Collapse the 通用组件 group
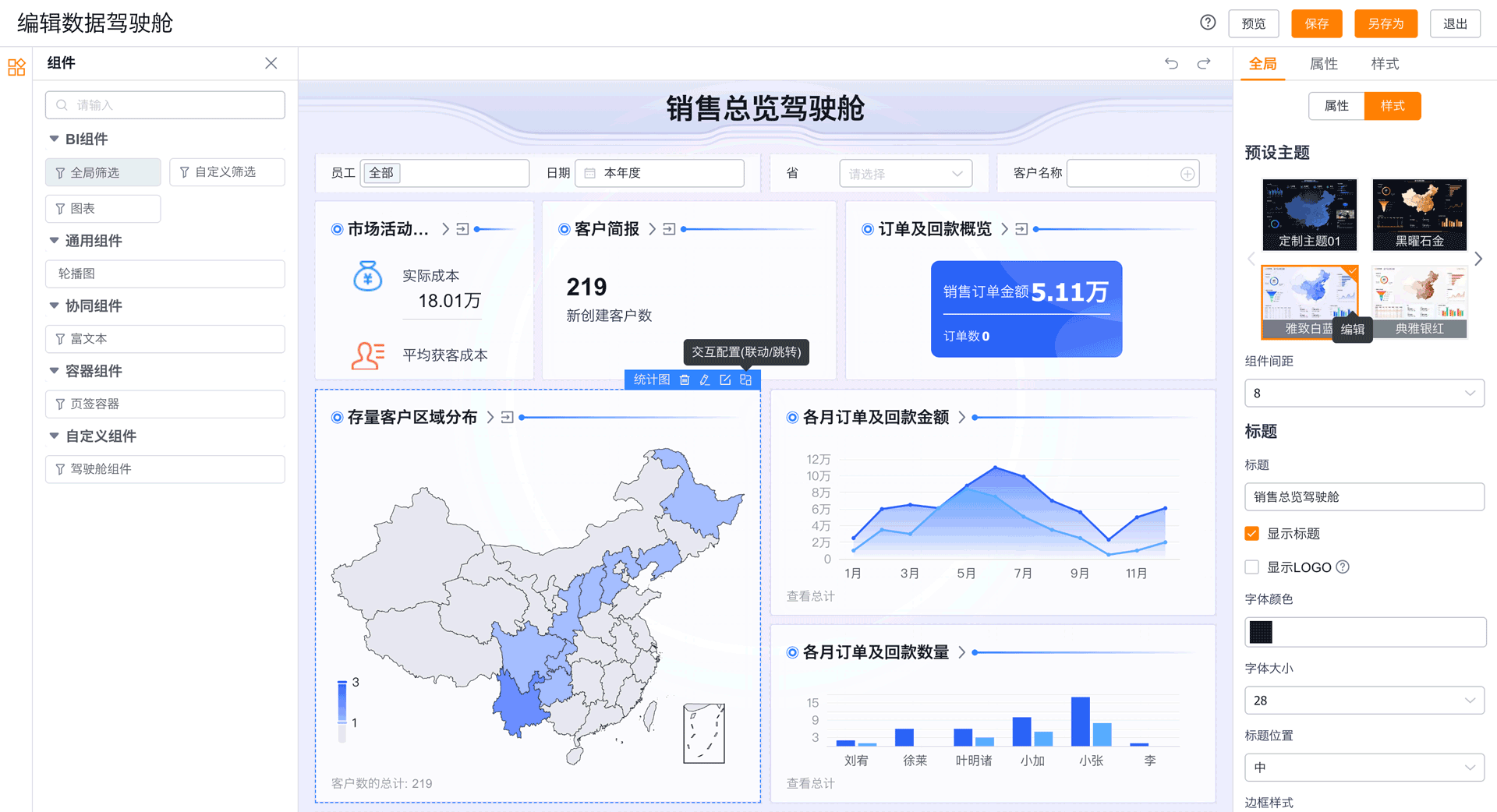The width and height of the screenshot is (1497, 812). (x=54, y=241)
